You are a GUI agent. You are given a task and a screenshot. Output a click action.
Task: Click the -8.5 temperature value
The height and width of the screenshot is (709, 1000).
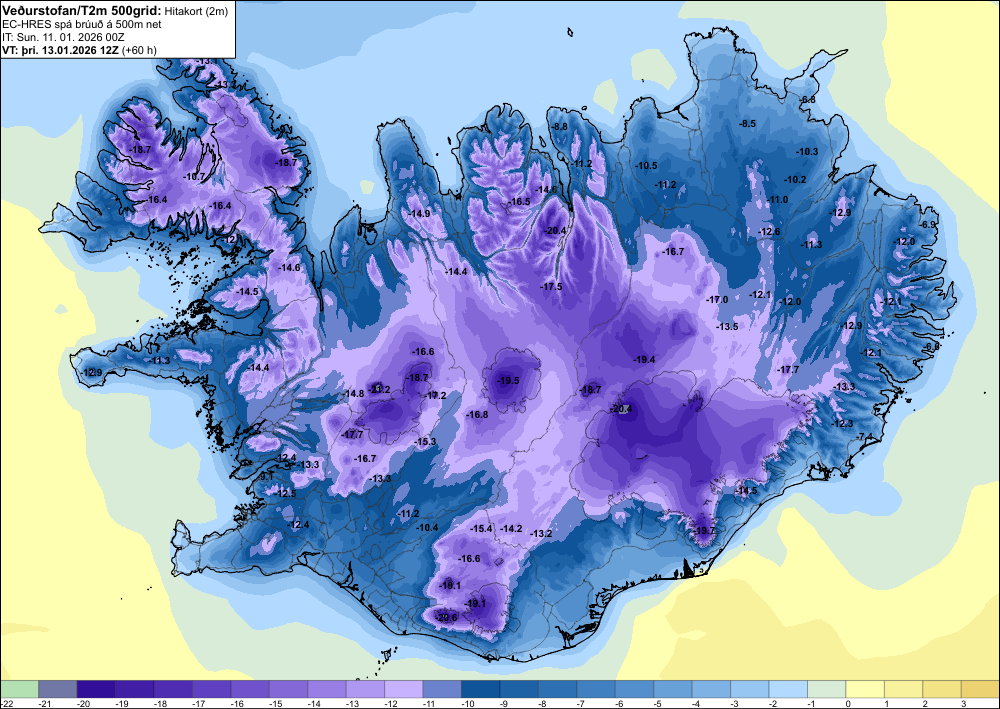click(747, 123)
